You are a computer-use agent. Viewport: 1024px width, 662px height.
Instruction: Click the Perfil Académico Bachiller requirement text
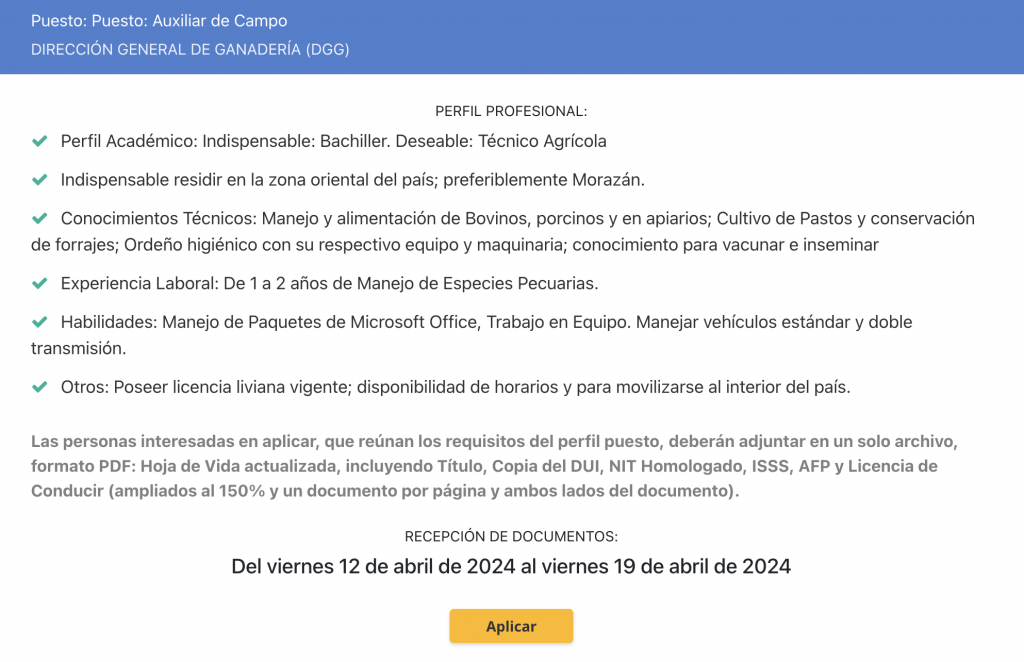point(333,141)
